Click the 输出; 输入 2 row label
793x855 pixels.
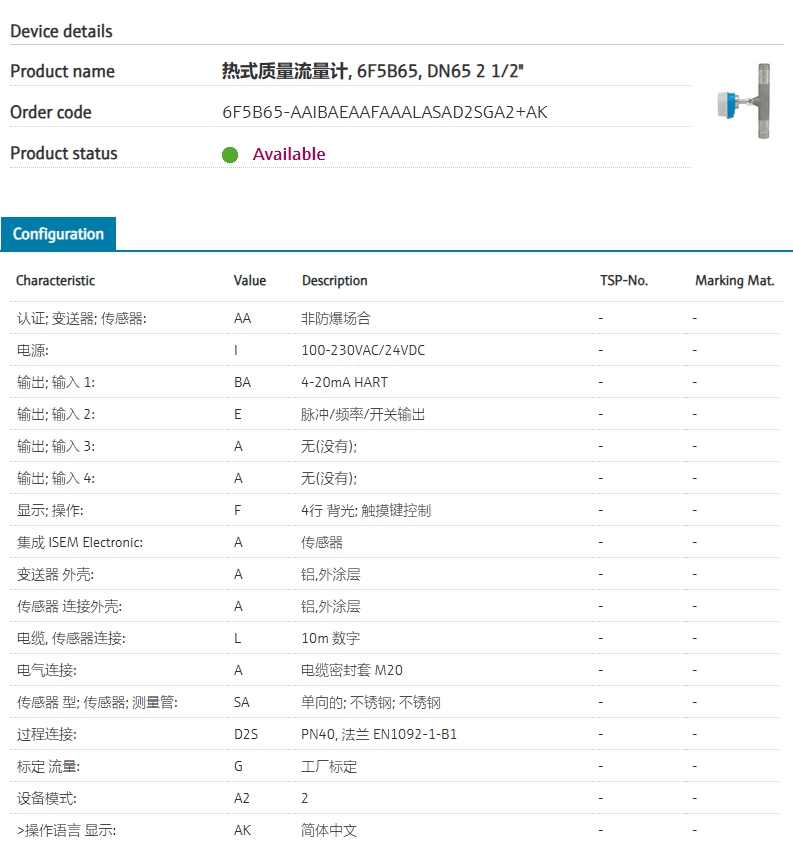click(56, 415)
